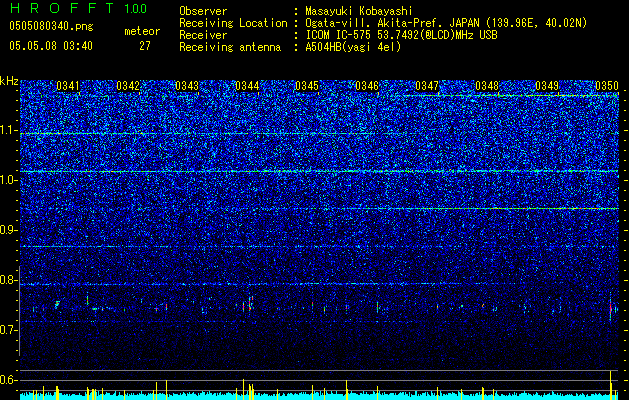The image size is (629, 400).
Task: Click the meteor label
Action: point(142,31)
